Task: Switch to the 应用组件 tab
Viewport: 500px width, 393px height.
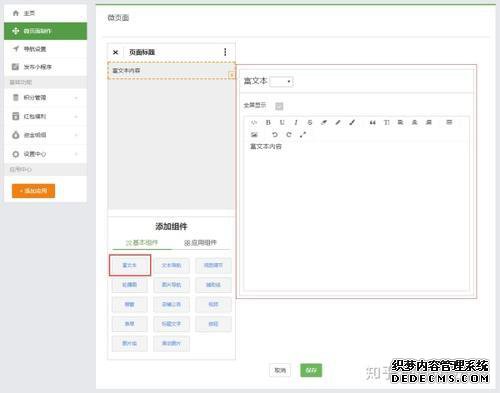Action: click(200, 243)
